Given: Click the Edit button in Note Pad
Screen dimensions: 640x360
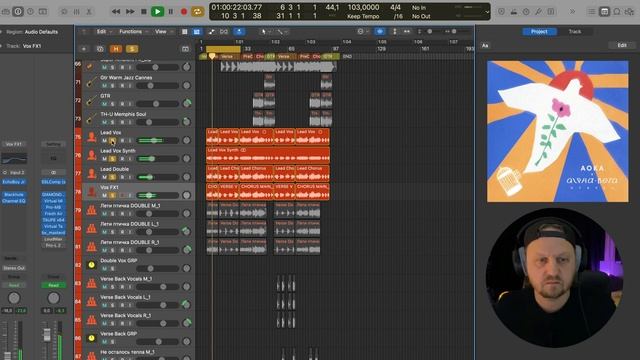Looking at the screenshot, I should (622, 45).
